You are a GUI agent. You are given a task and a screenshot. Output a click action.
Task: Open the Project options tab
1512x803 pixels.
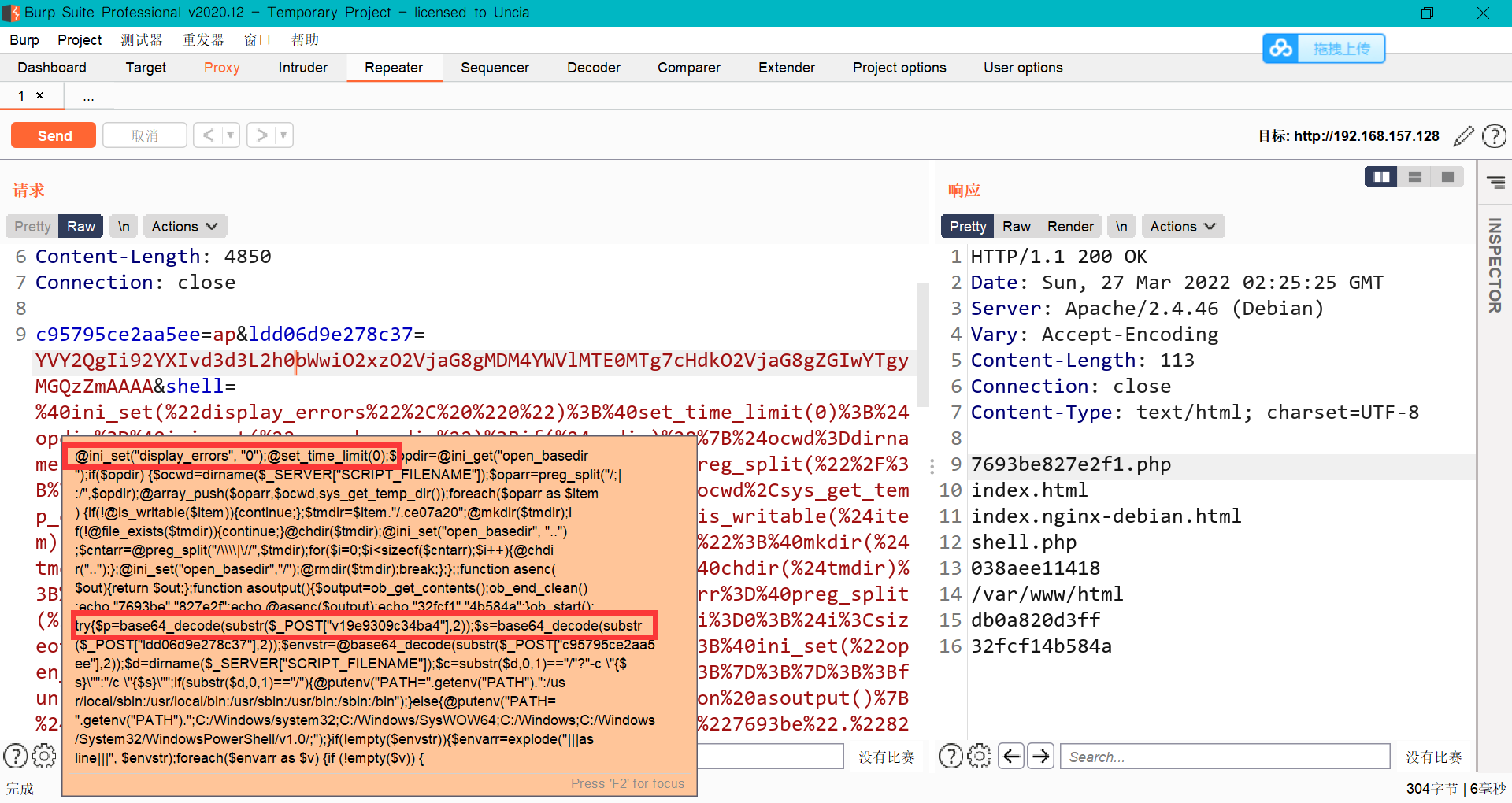(899, 68)
